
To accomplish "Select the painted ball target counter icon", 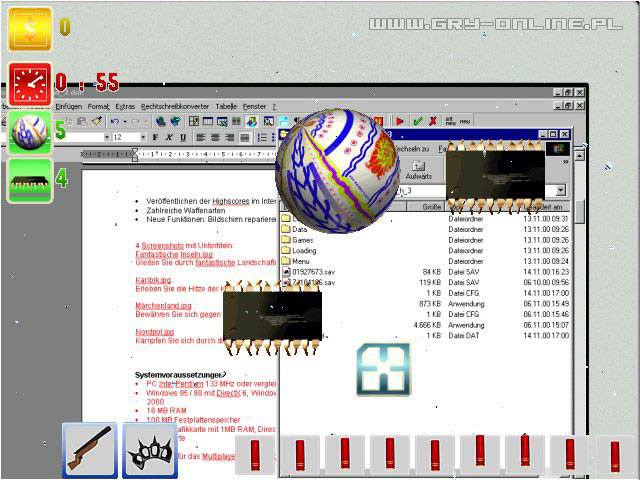I will 30,133.
